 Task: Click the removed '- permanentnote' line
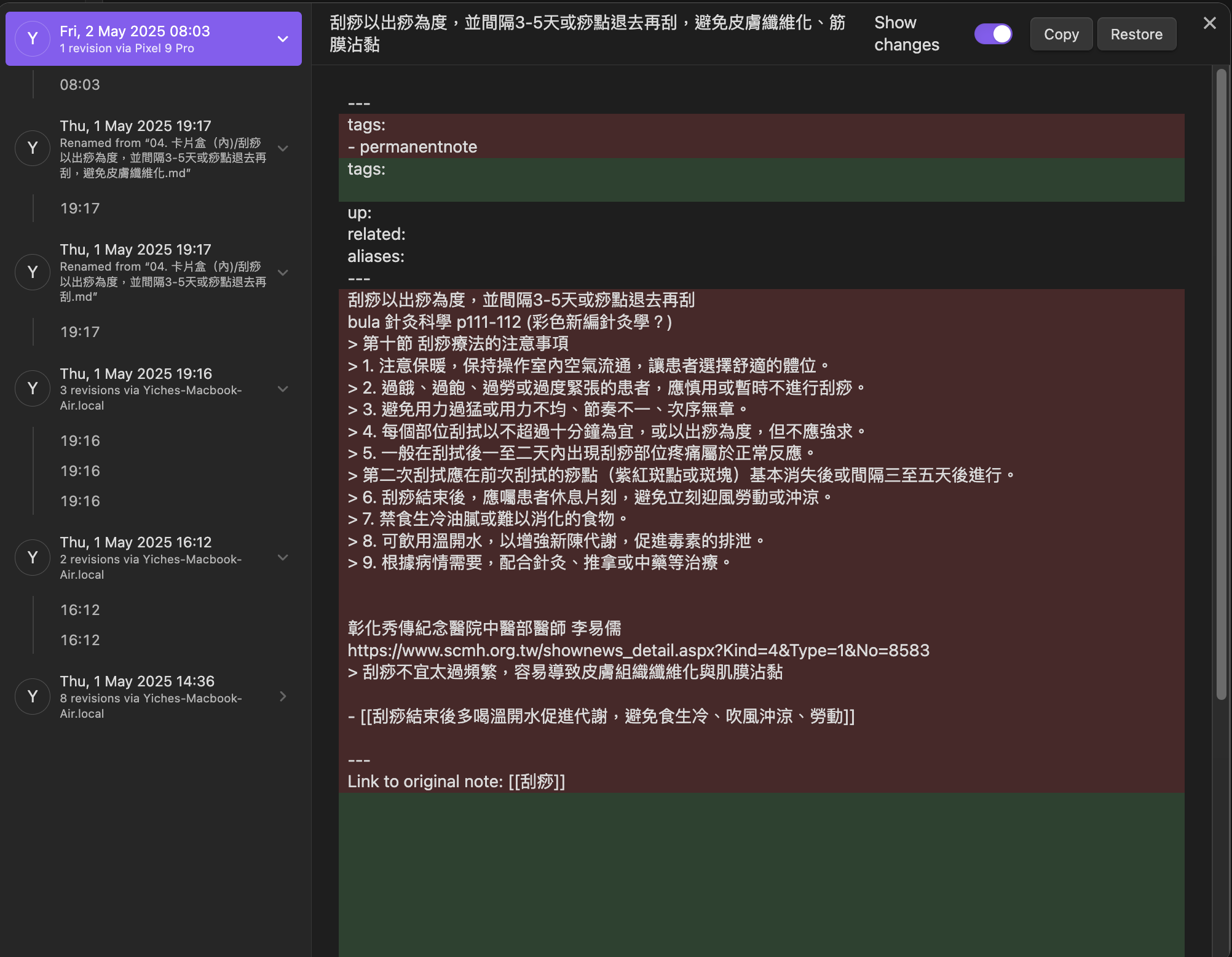(x=412, y=147)
